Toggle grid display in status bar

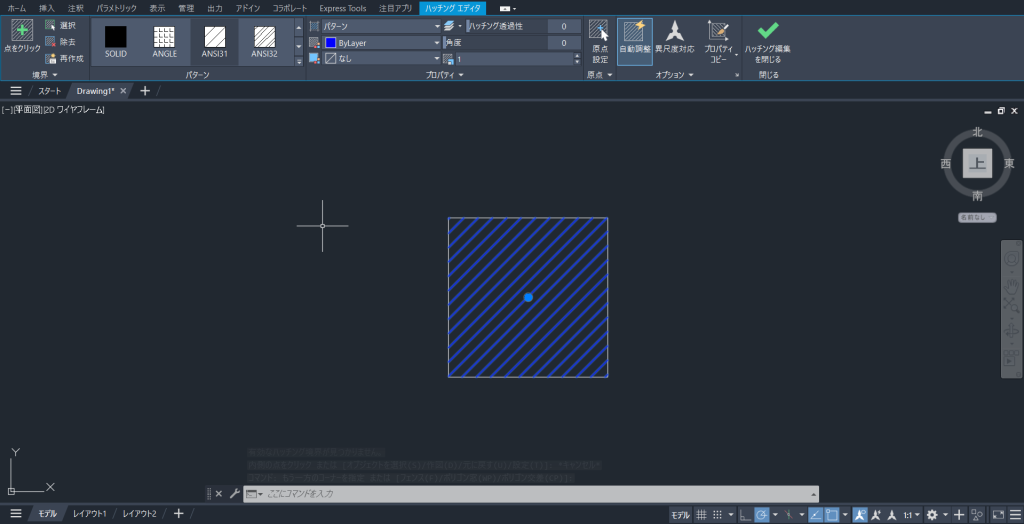click(701, 514)
